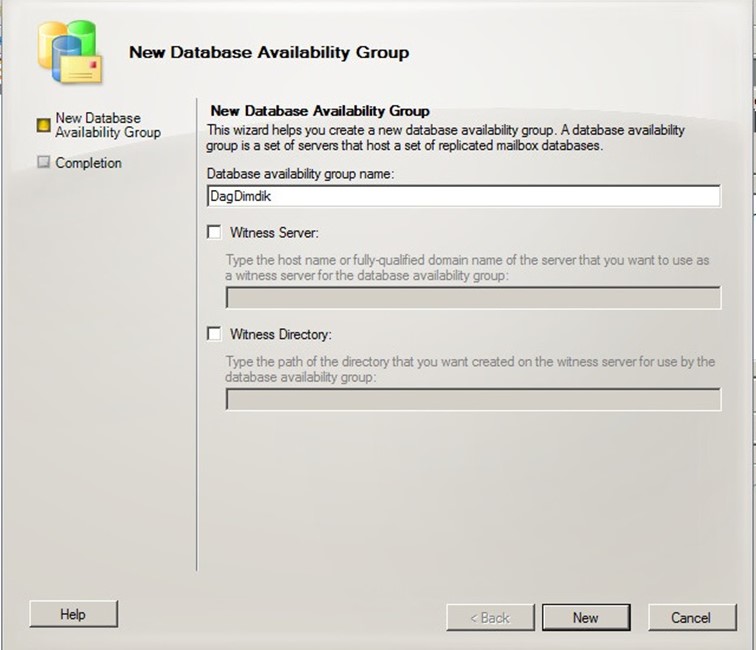Click the witness directory instruction text

[470, 369]
